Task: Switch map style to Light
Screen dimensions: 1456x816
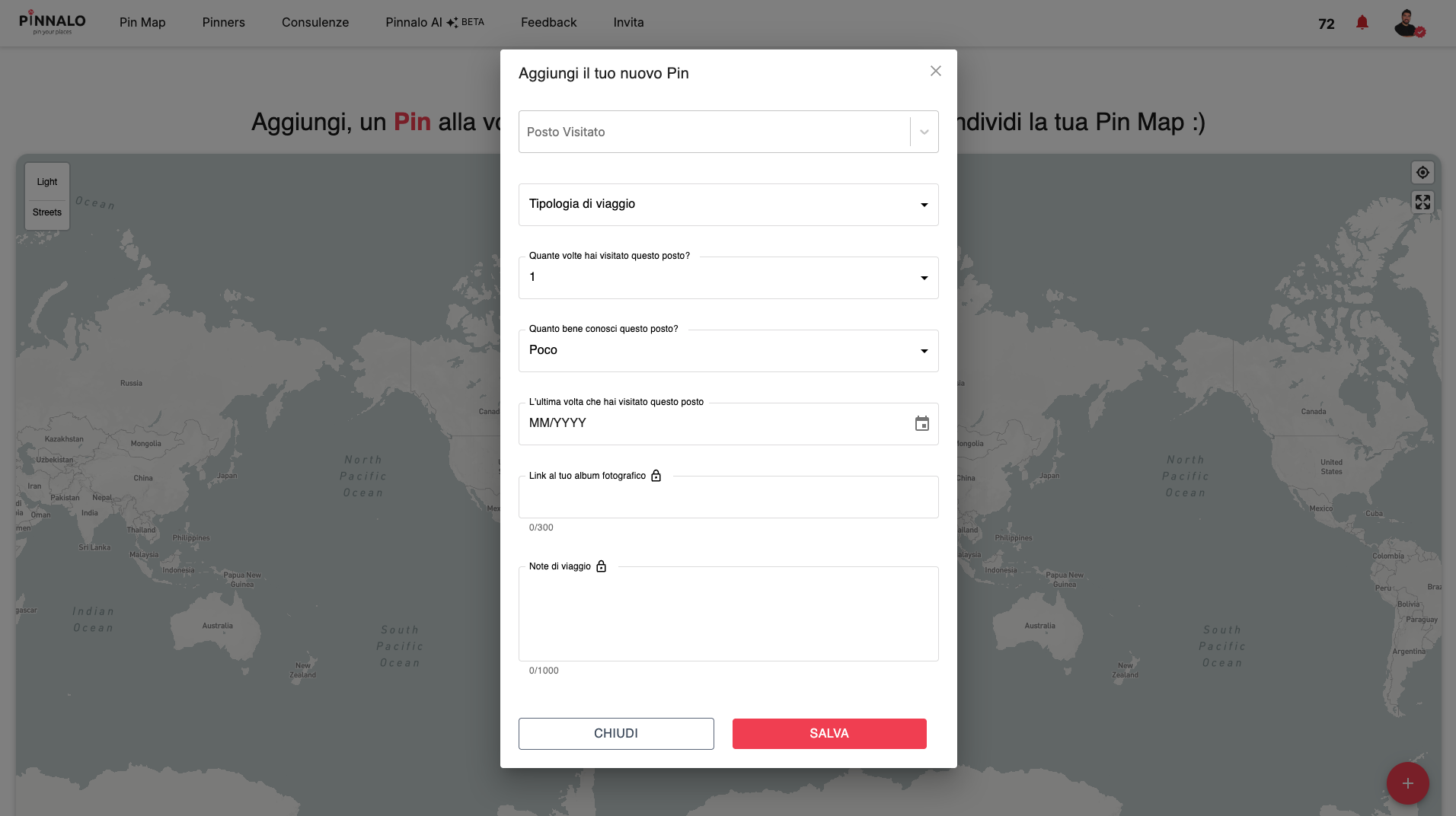Action: (46, 181)
